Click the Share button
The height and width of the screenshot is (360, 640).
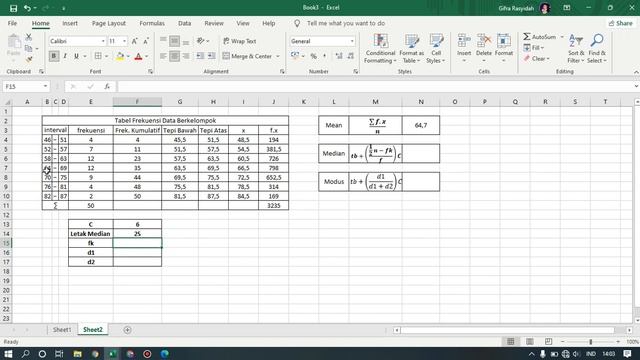620,23
